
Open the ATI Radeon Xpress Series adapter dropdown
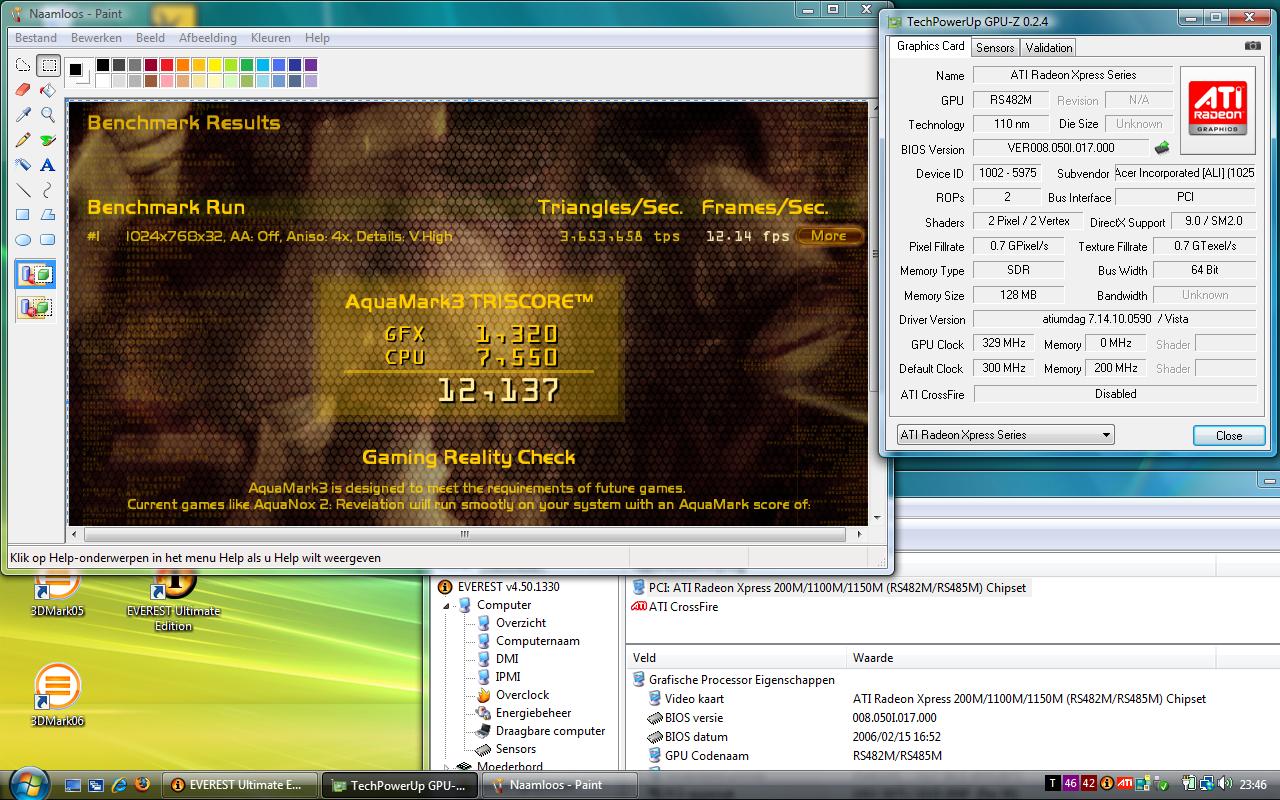point(1004,435)
